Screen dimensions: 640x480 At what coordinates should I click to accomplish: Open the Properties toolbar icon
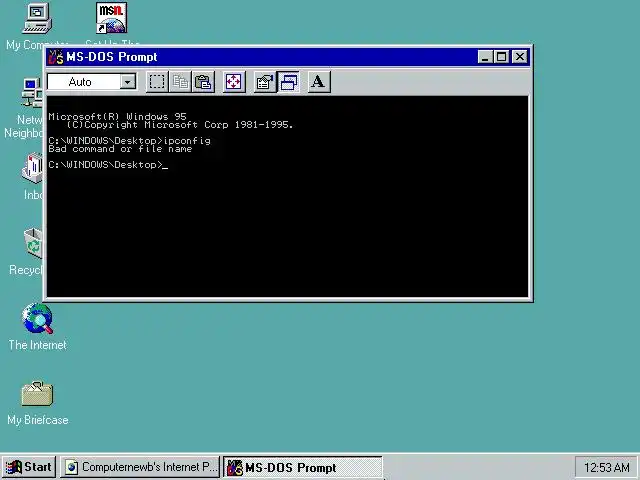[264, 82]
